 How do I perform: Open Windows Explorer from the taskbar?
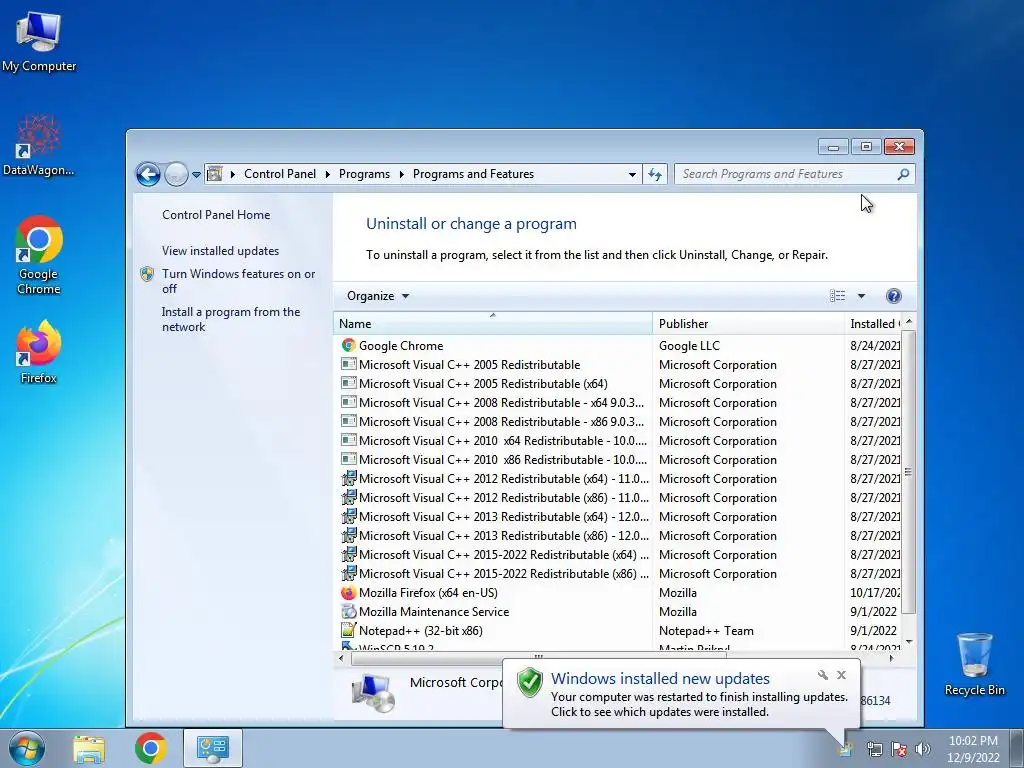click(89, 748)
